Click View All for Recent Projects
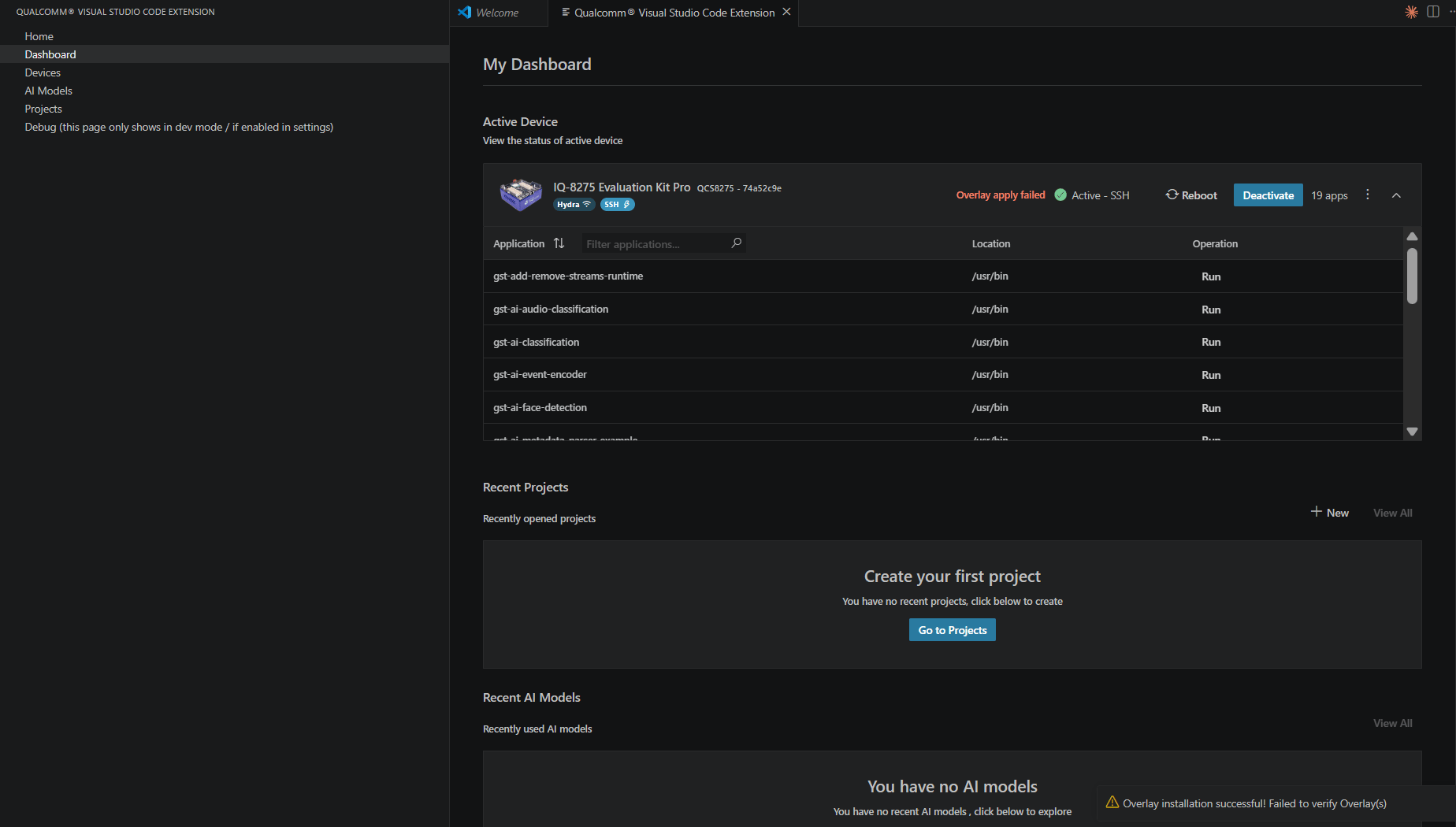The width and height of the screenshot is (1456, 827). coord(1392,513)
